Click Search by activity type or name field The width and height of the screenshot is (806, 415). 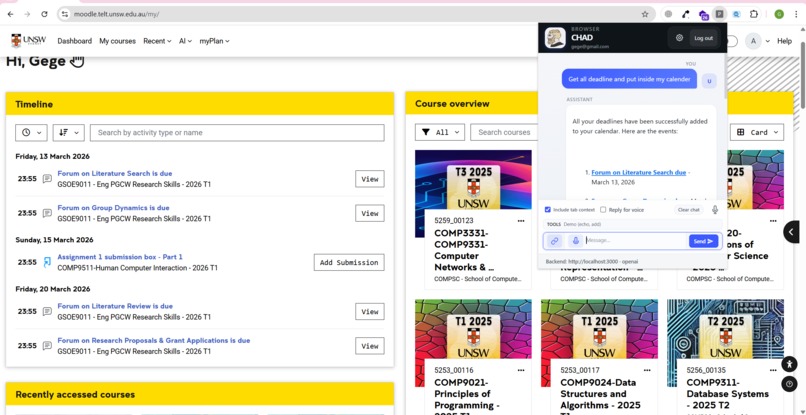pyautogui.click(x=237, y=133)
